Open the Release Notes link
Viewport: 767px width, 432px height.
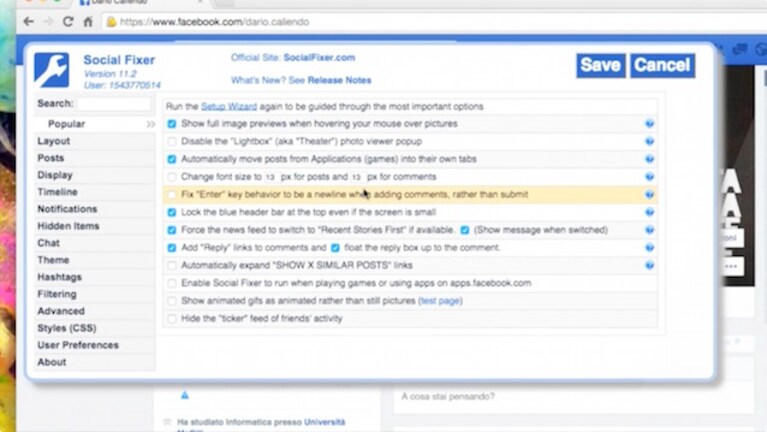pyautogui.click(x=339, y=80)
